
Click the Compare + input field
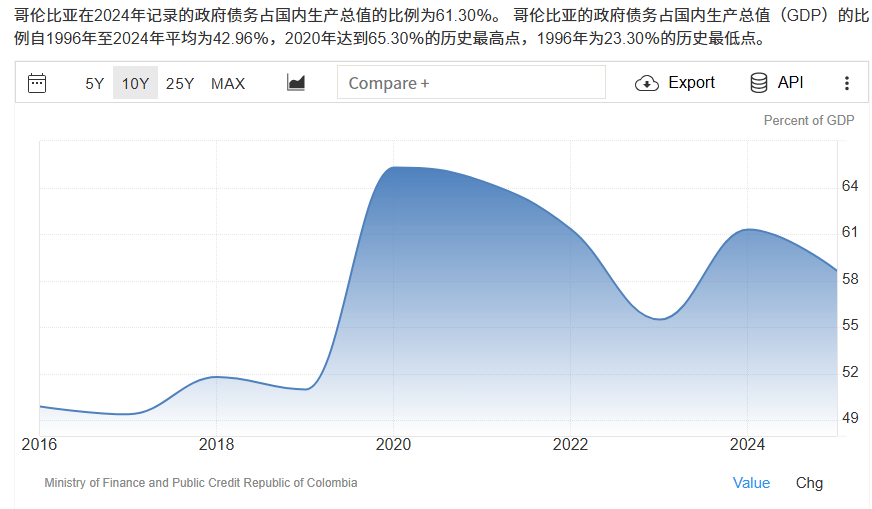pyautogui.click(x=471, y=83)
